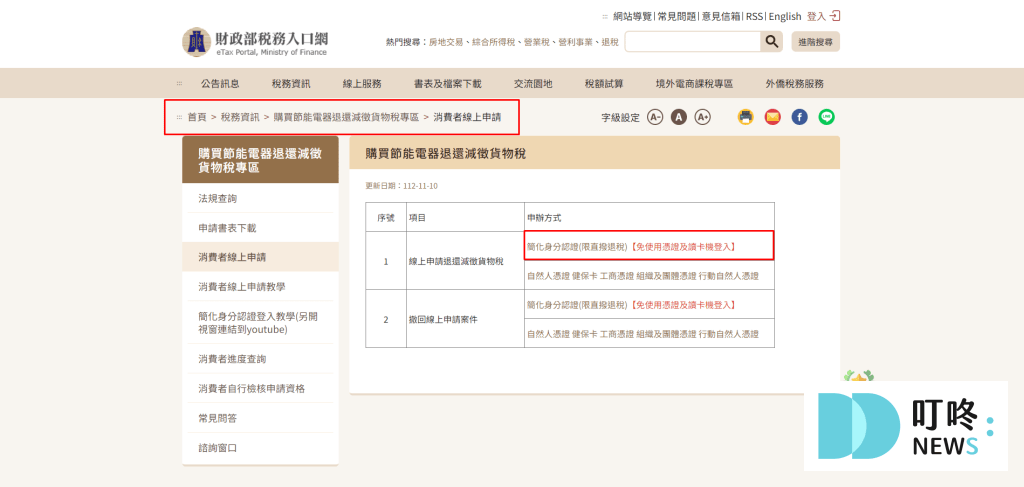Switch language to English
Viewport: 1024px width, 487px height.
click(784, 16)
